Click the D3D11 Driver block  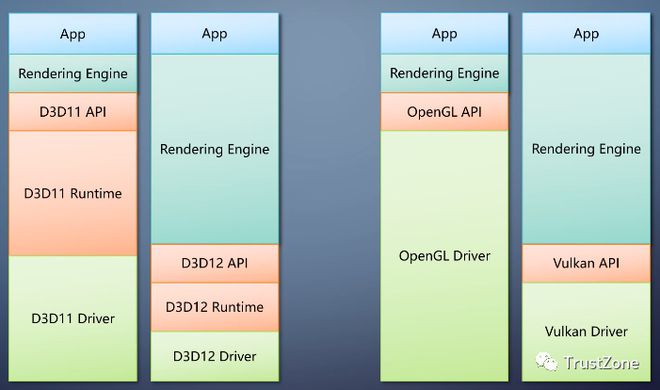tap(73, 318)
